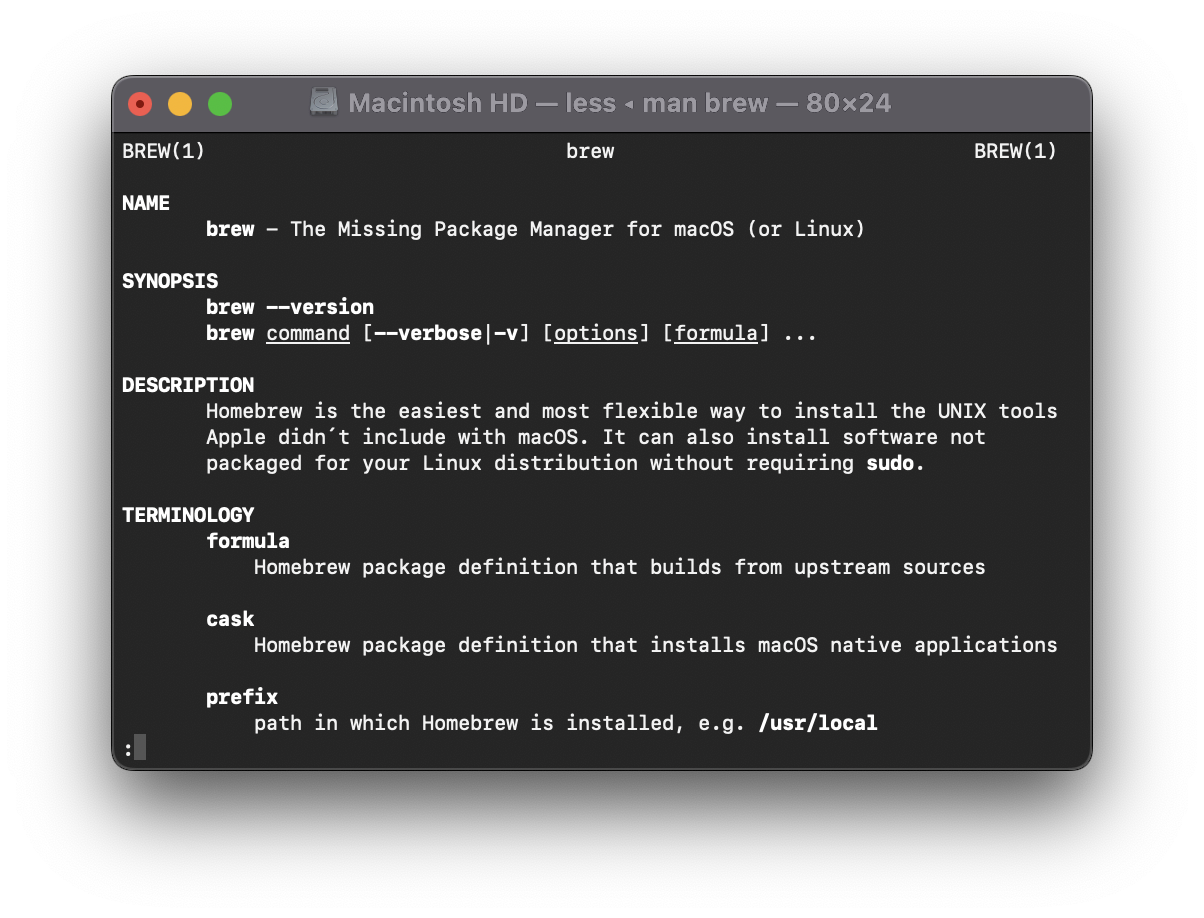This screenshot has height=918, width=1204.
Task: Click 'packaged for your Linux distribution' line
Action: coord(566,463)
